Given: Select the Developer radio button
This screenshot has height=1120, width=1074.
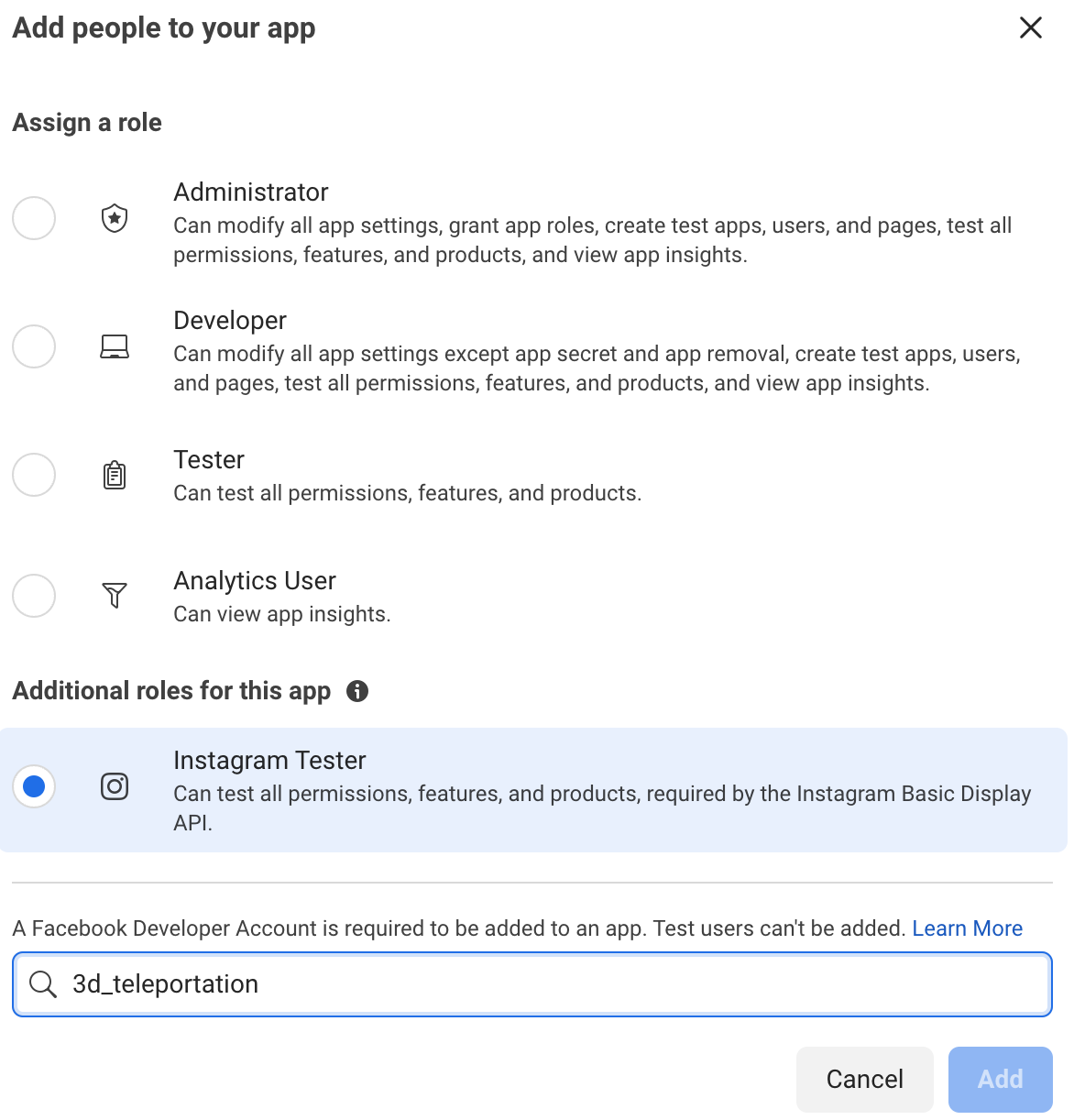Looking at the screenshot, I should (x=34, y=346).
